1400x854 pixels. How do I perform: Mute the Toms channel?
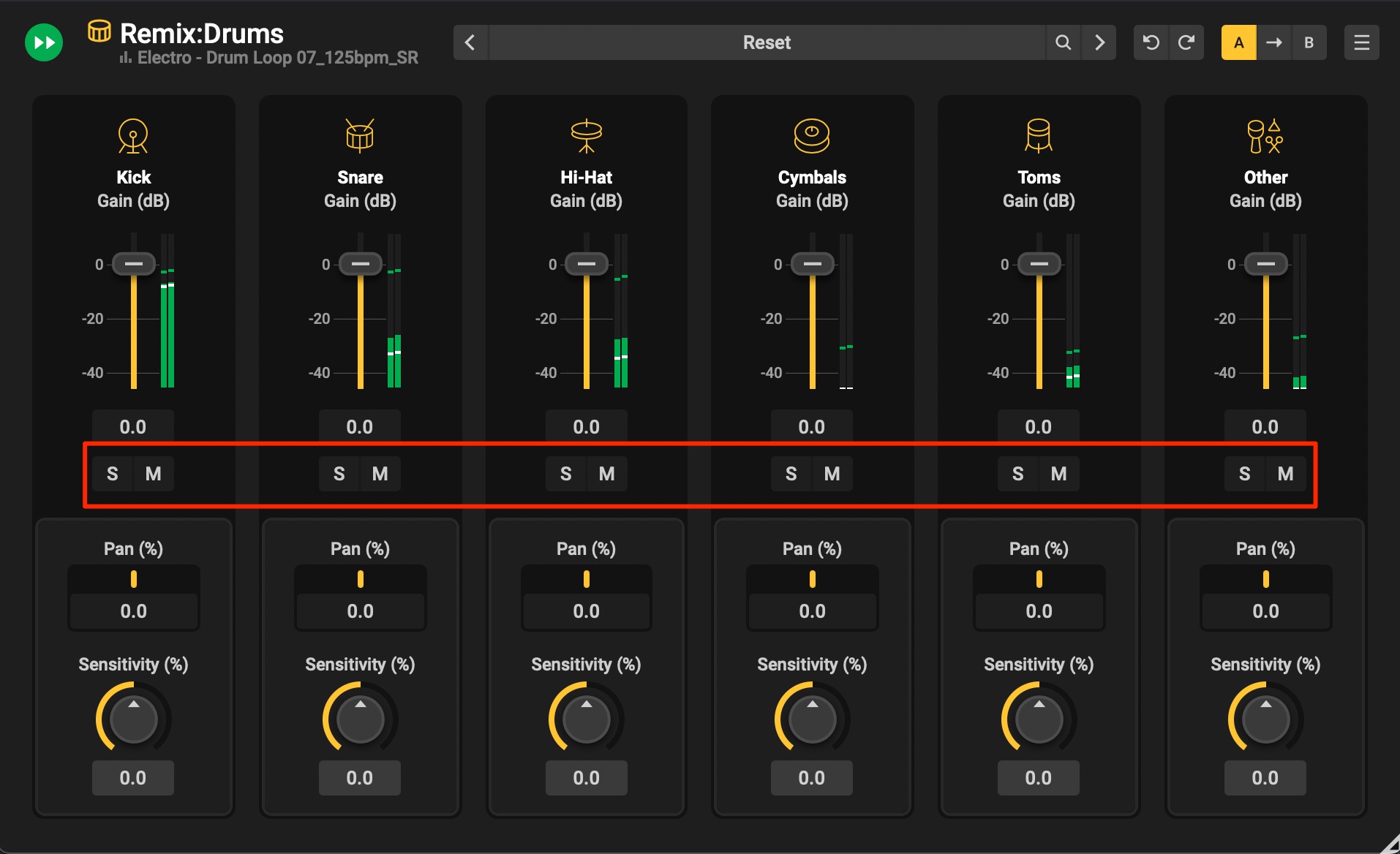point(1059,474)
